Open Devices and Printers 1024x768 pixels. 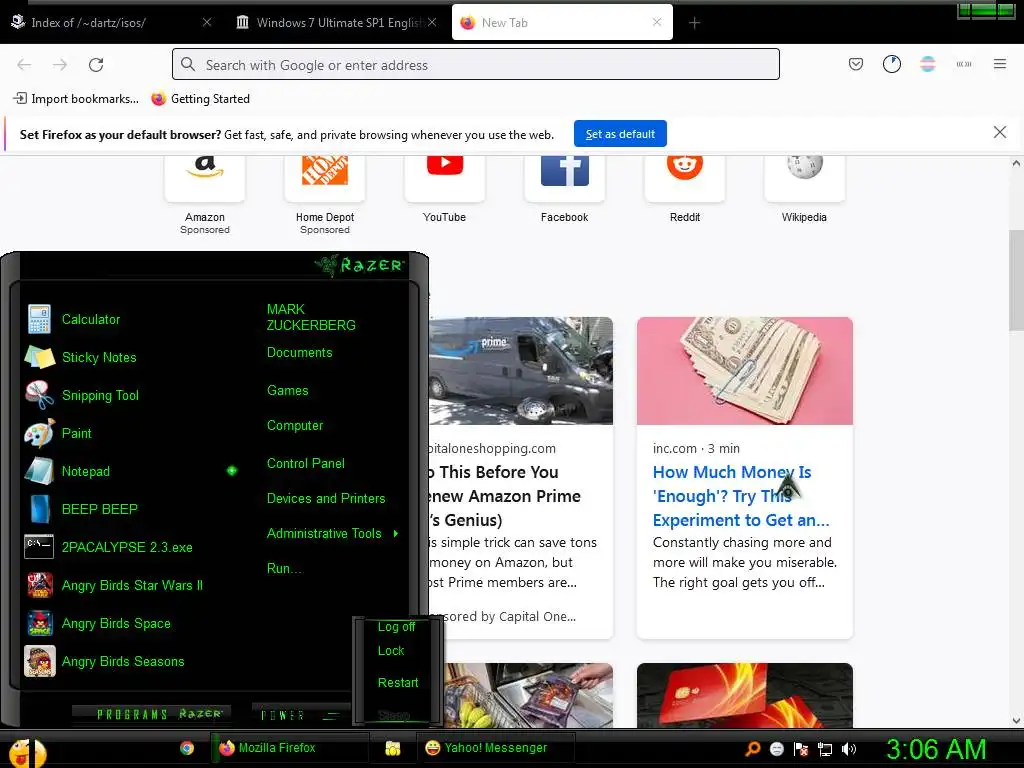pos(326,498)
